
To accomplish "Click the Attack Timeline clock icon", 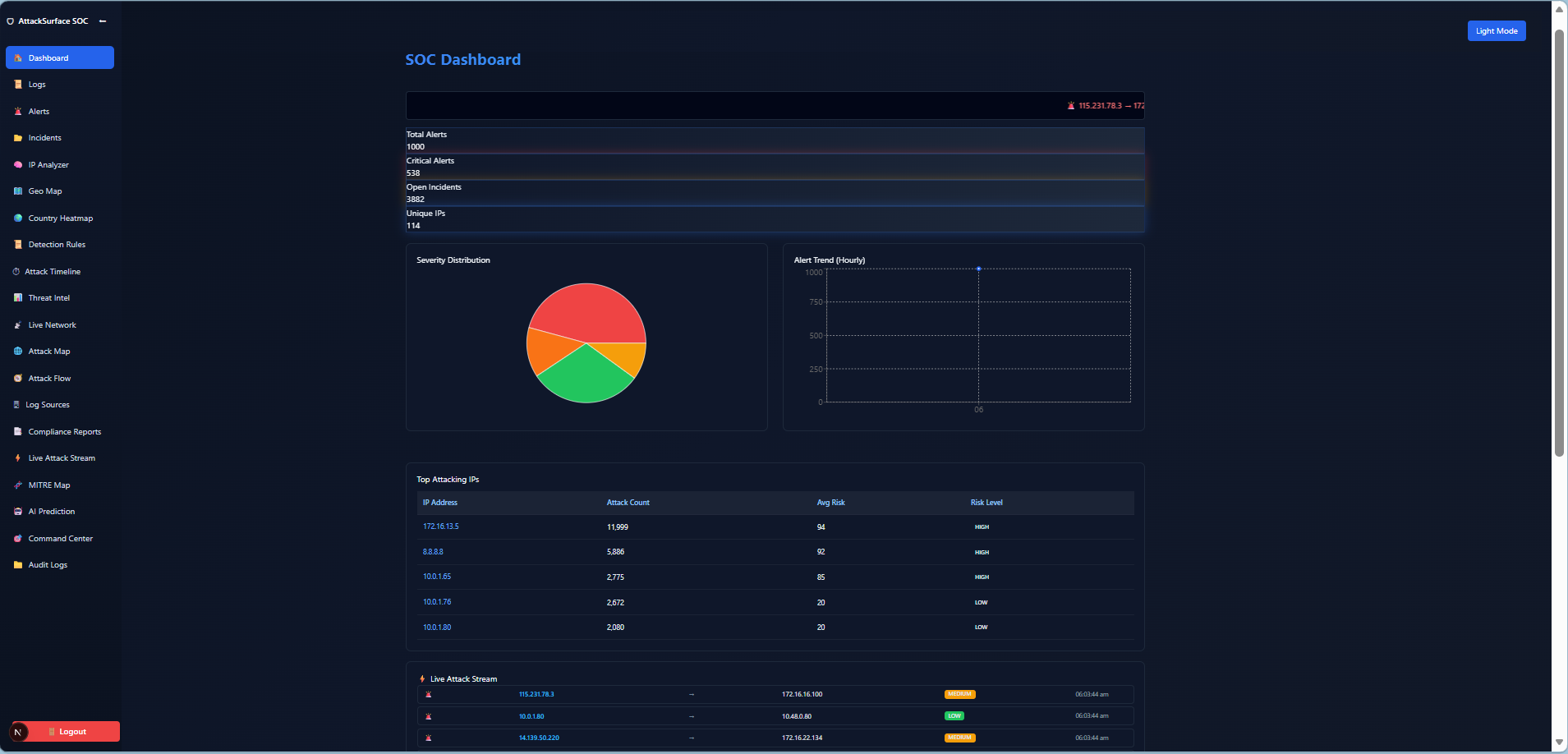I will [x=16, y=272].
